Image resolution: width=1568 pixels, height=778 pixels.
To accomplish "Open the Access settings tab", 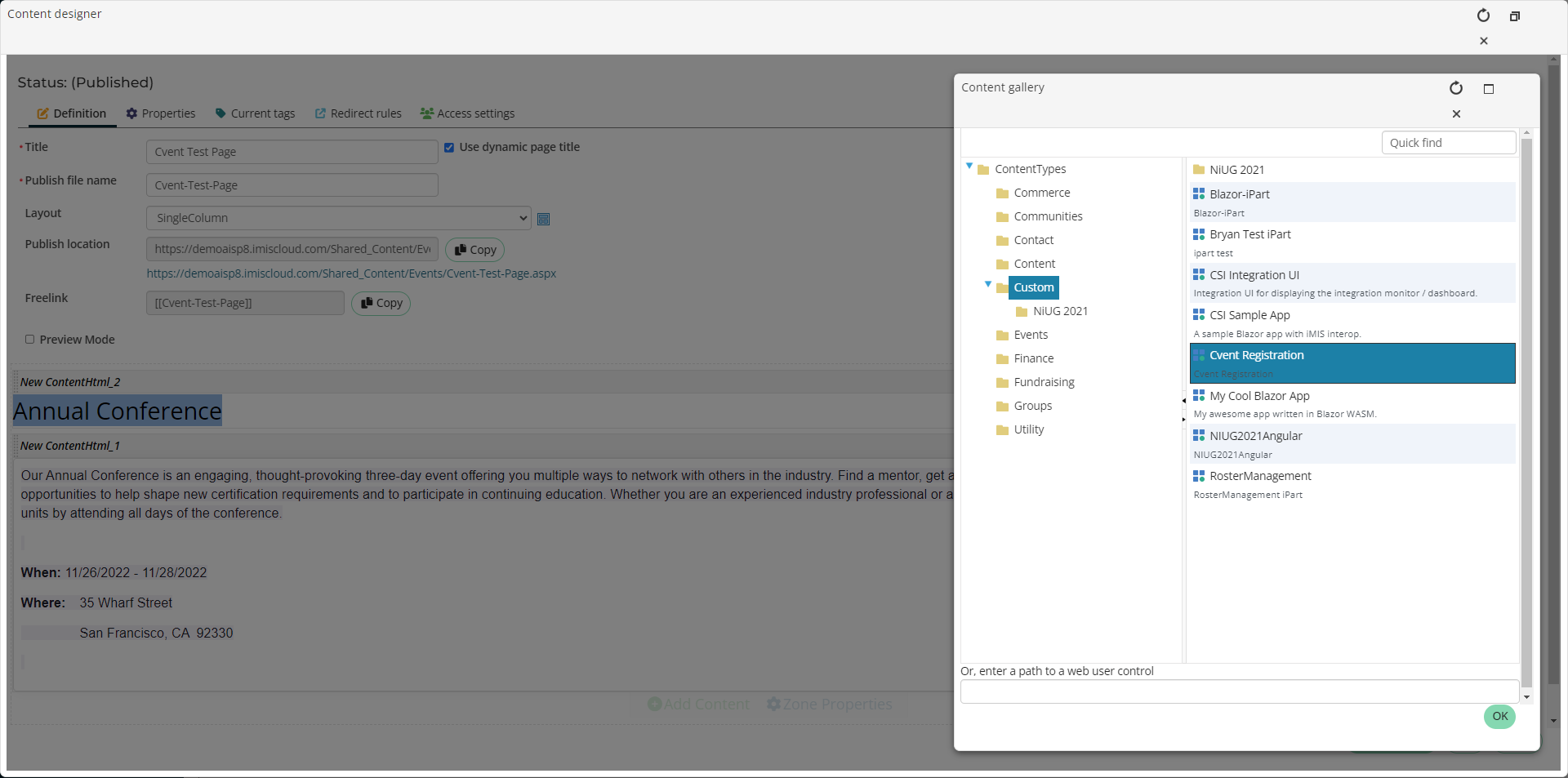I will (x=467, y=113).
